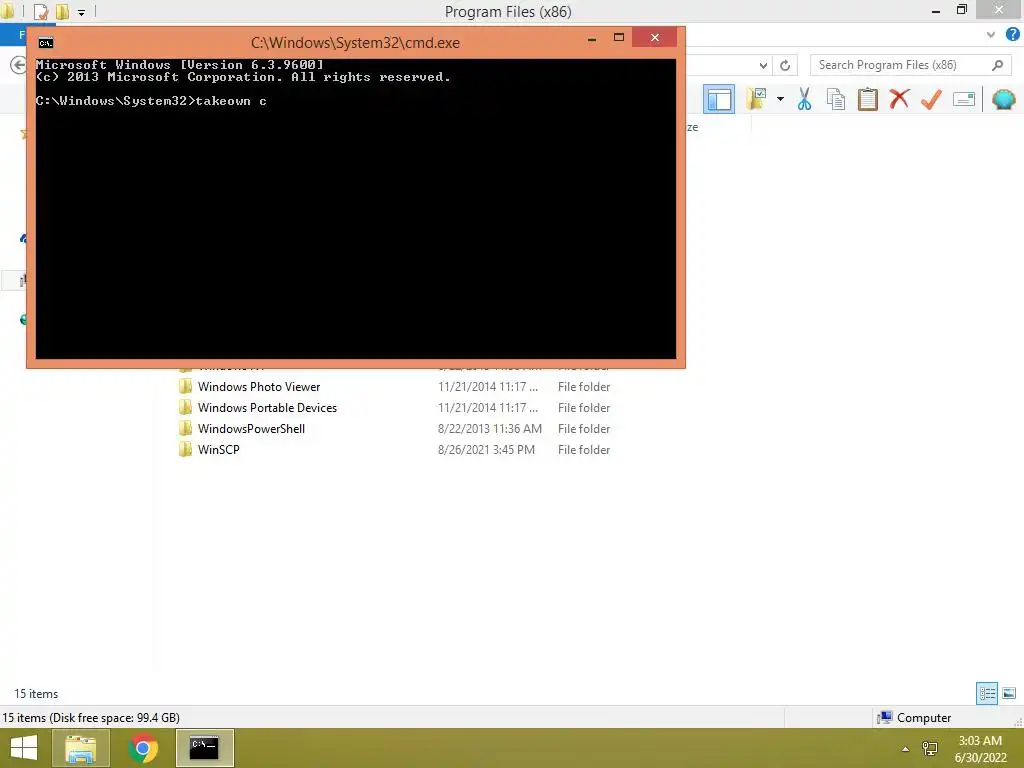Click the network icon in system tray

click(x=929, y=749)
